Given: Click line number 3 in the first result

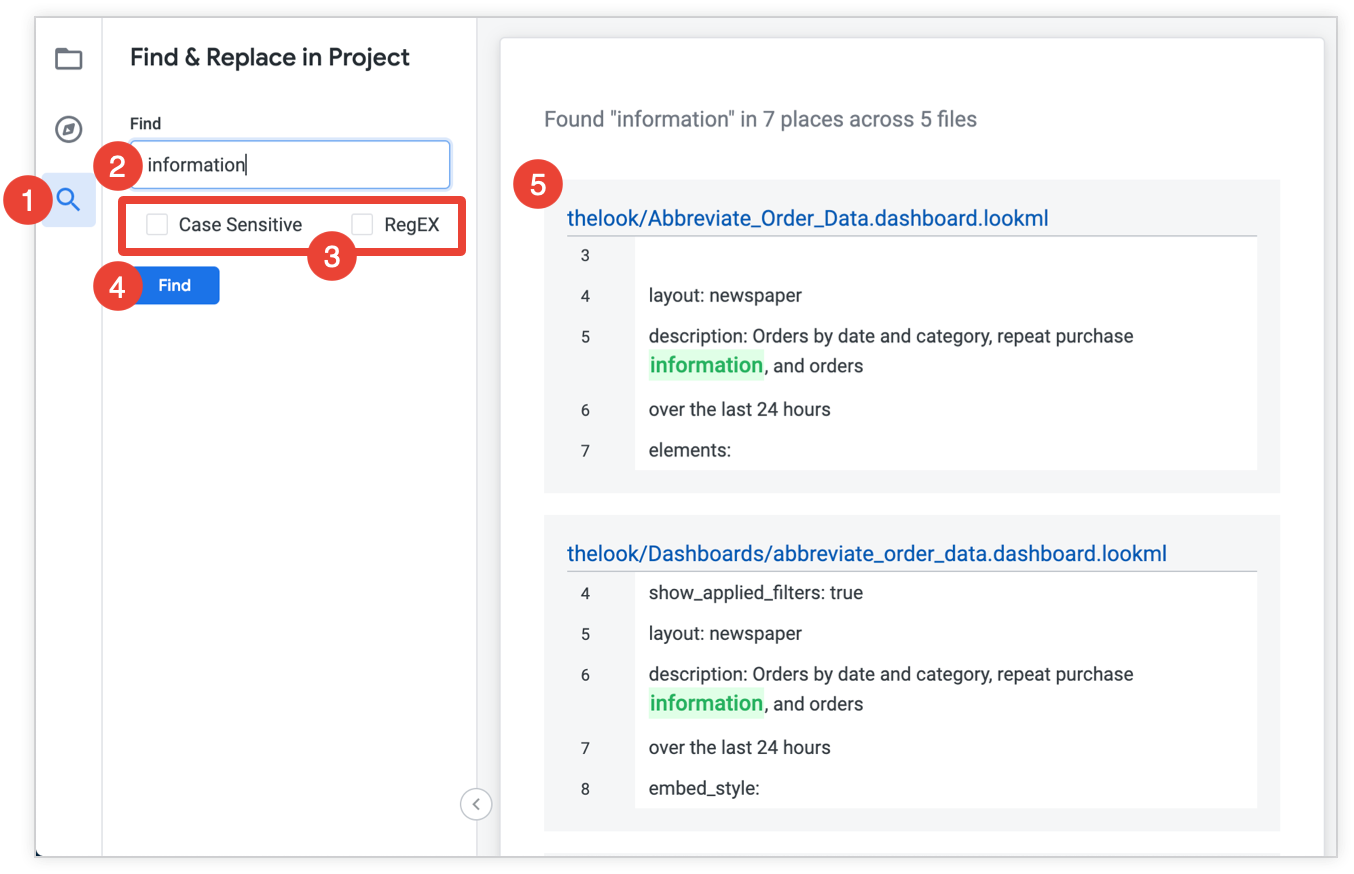Looking at the screenshot, I should 585,256.
